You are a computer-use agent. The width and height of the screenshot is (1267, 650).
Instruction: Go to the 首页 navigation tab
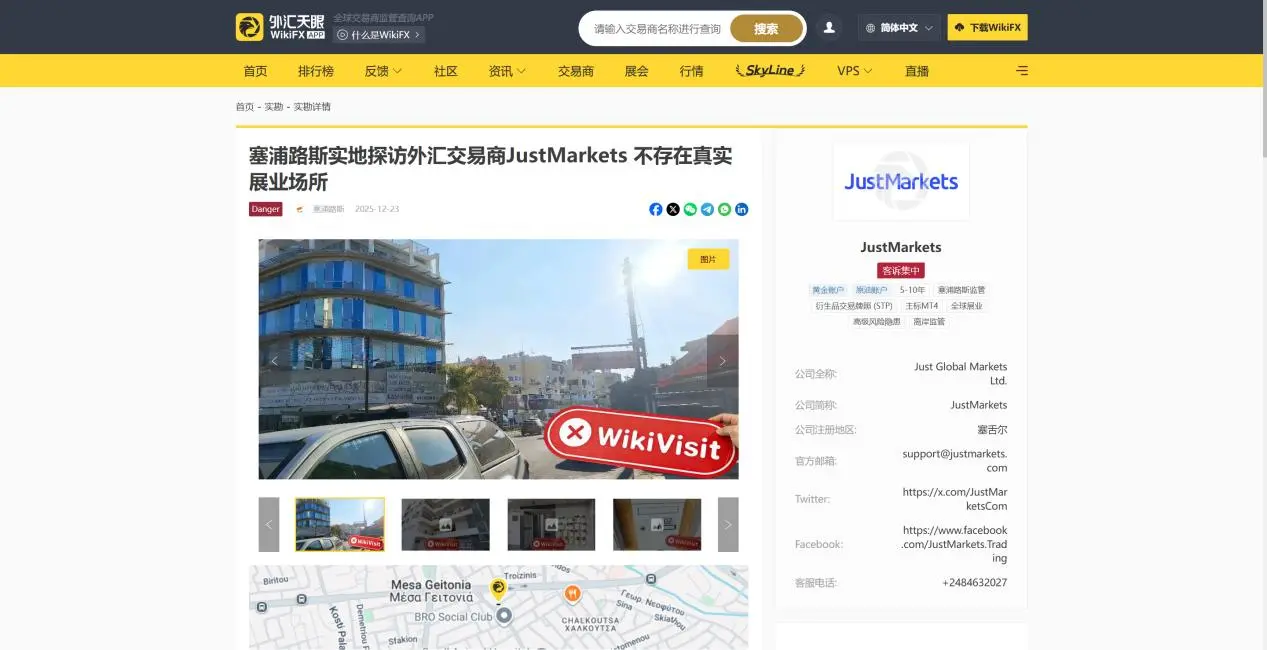[255, 71]
